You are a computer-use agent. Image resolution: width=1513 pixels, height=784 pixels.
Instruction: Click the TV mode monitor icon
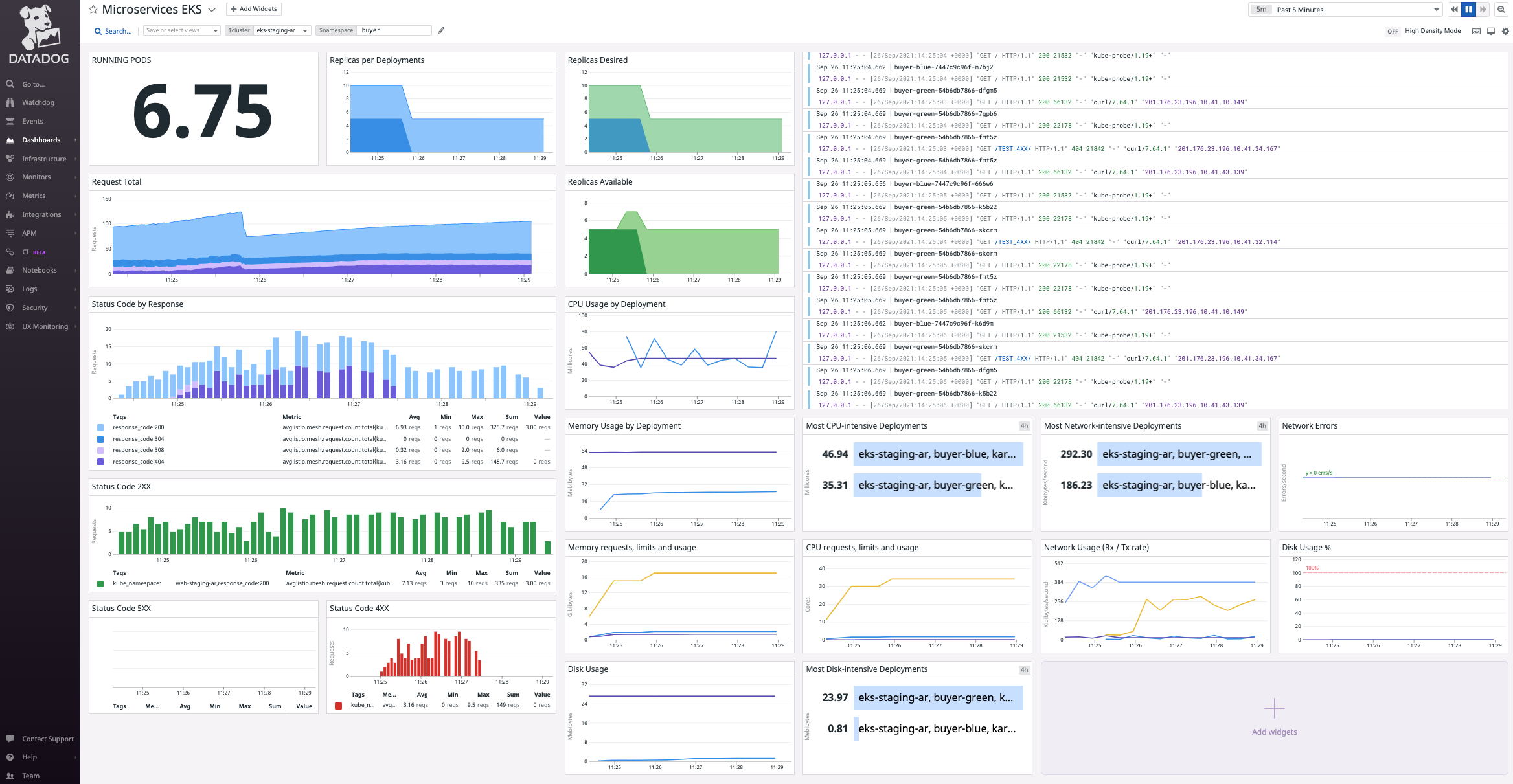pos(1490,31)
